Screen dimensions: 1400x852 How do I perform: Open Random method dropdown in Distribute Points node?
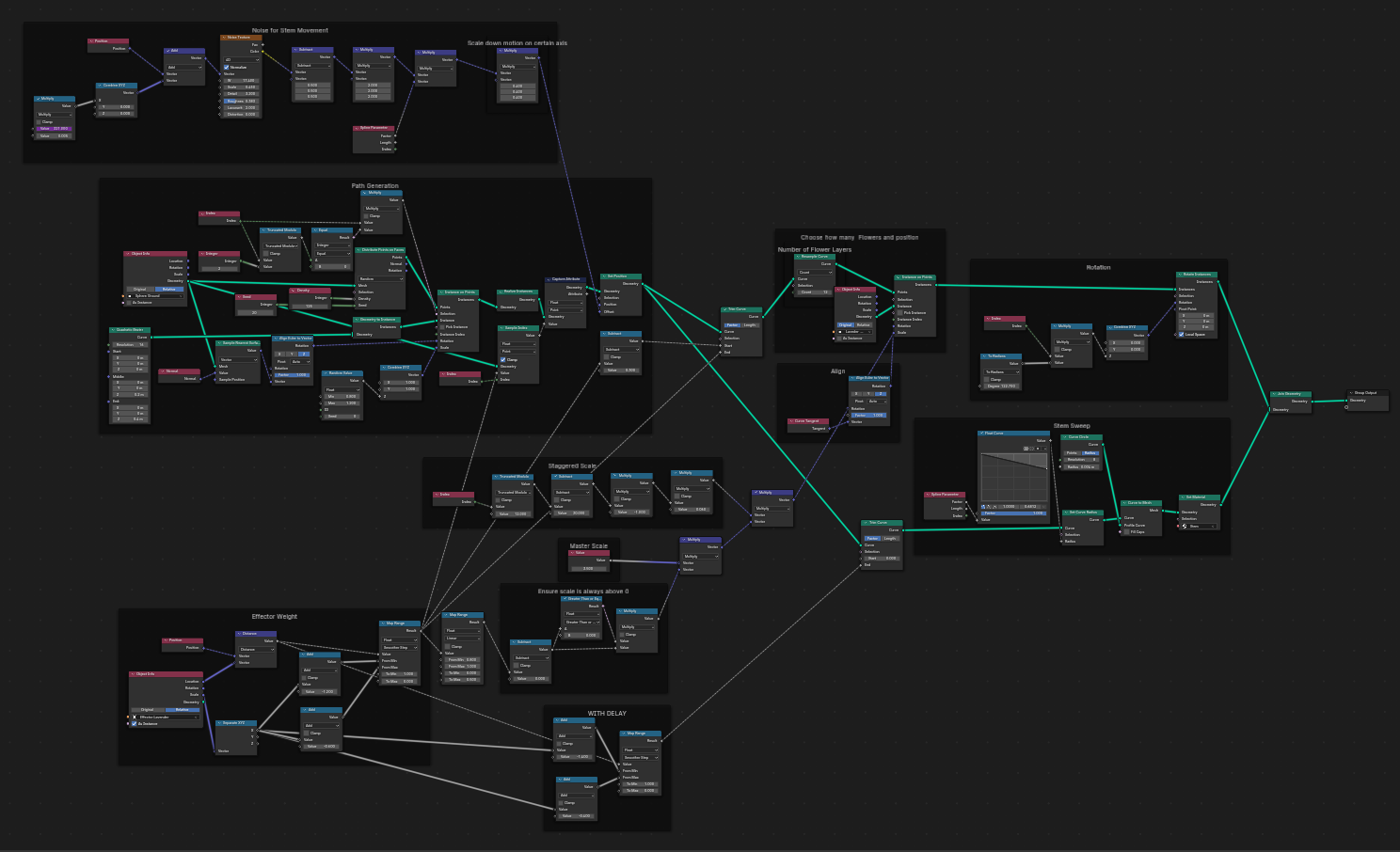[x=379, y=278]
